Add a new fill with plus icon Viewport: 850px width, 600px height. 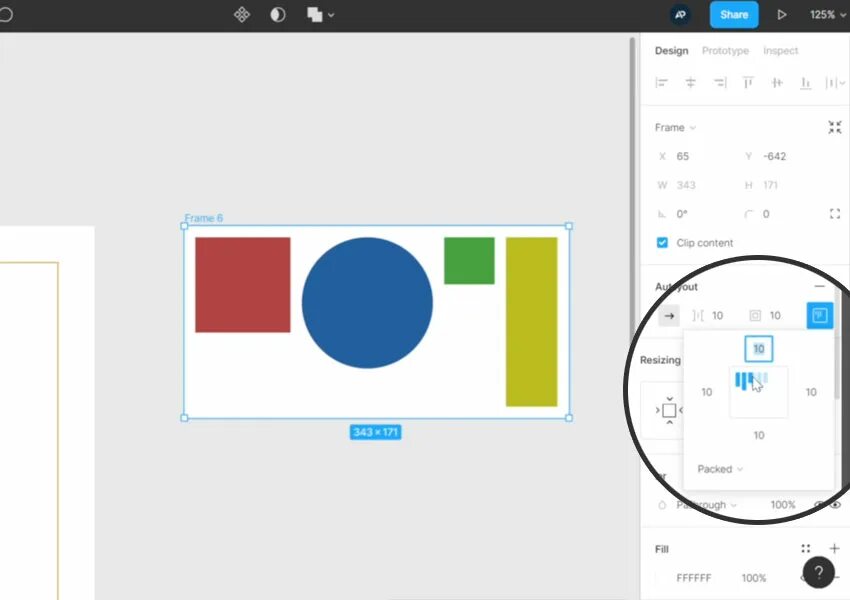point(834,549)
